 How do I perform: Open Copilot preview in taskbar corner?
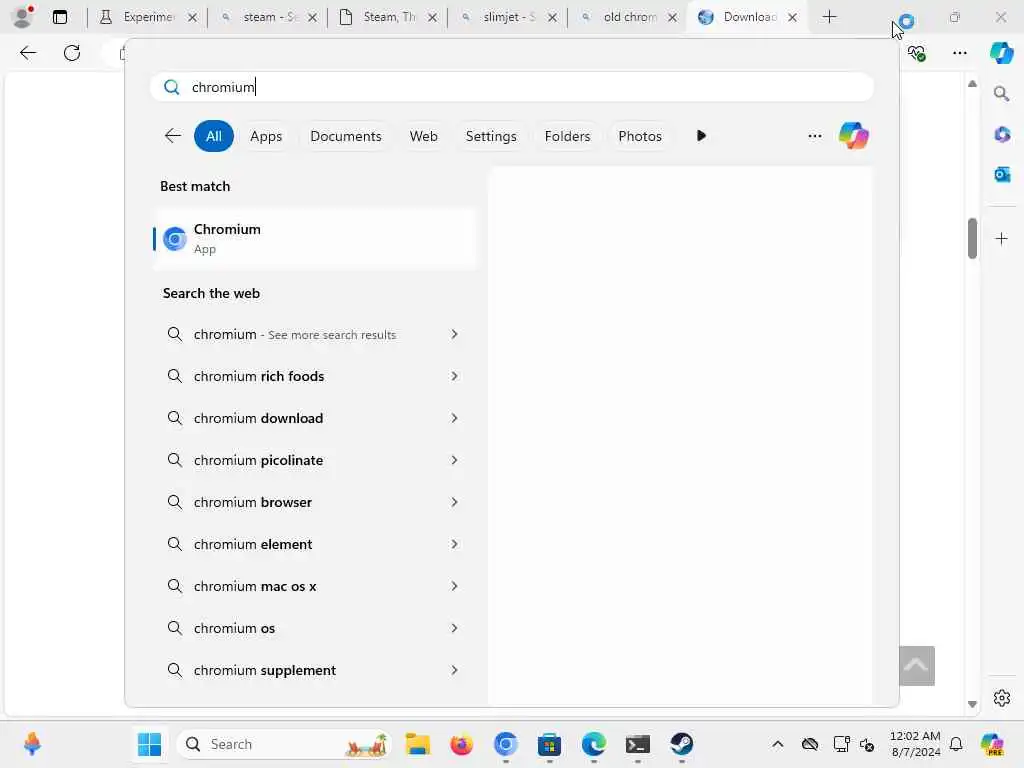[x=992, y=744]
